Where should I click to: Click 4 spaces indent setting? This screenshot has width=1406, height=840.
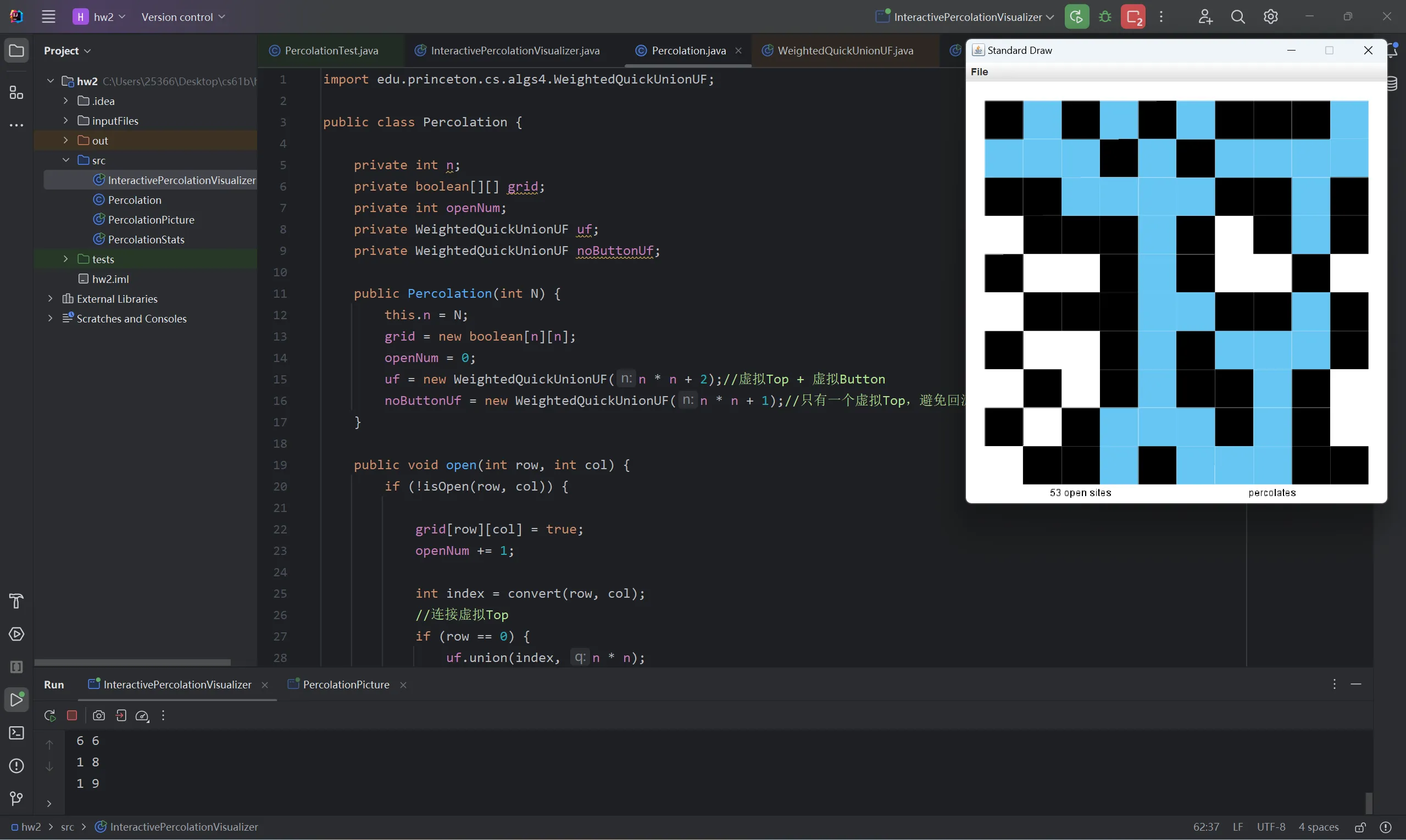[x=1319, y=827]
